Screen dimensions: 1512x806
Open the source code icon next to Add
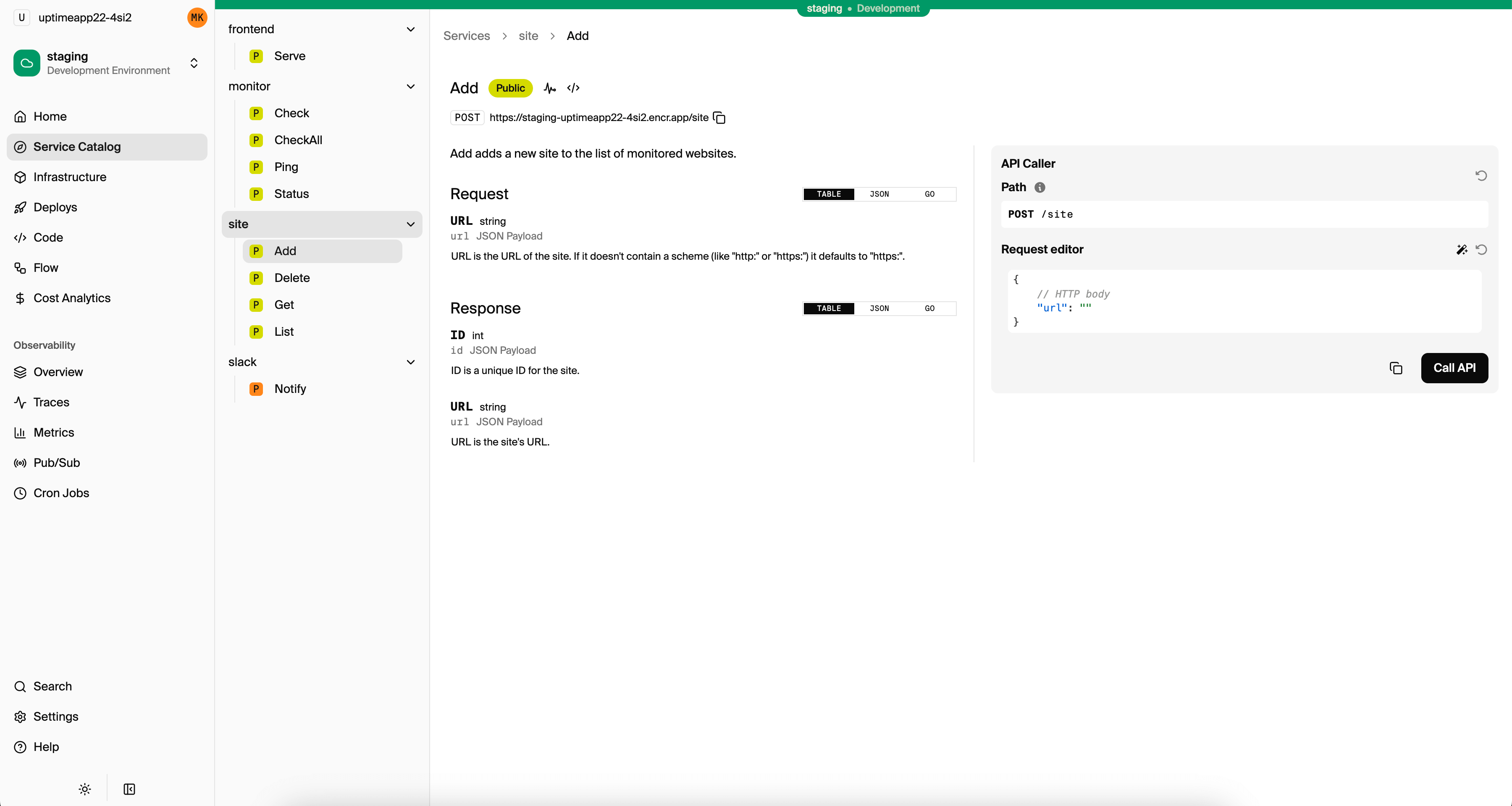point(573,88)
